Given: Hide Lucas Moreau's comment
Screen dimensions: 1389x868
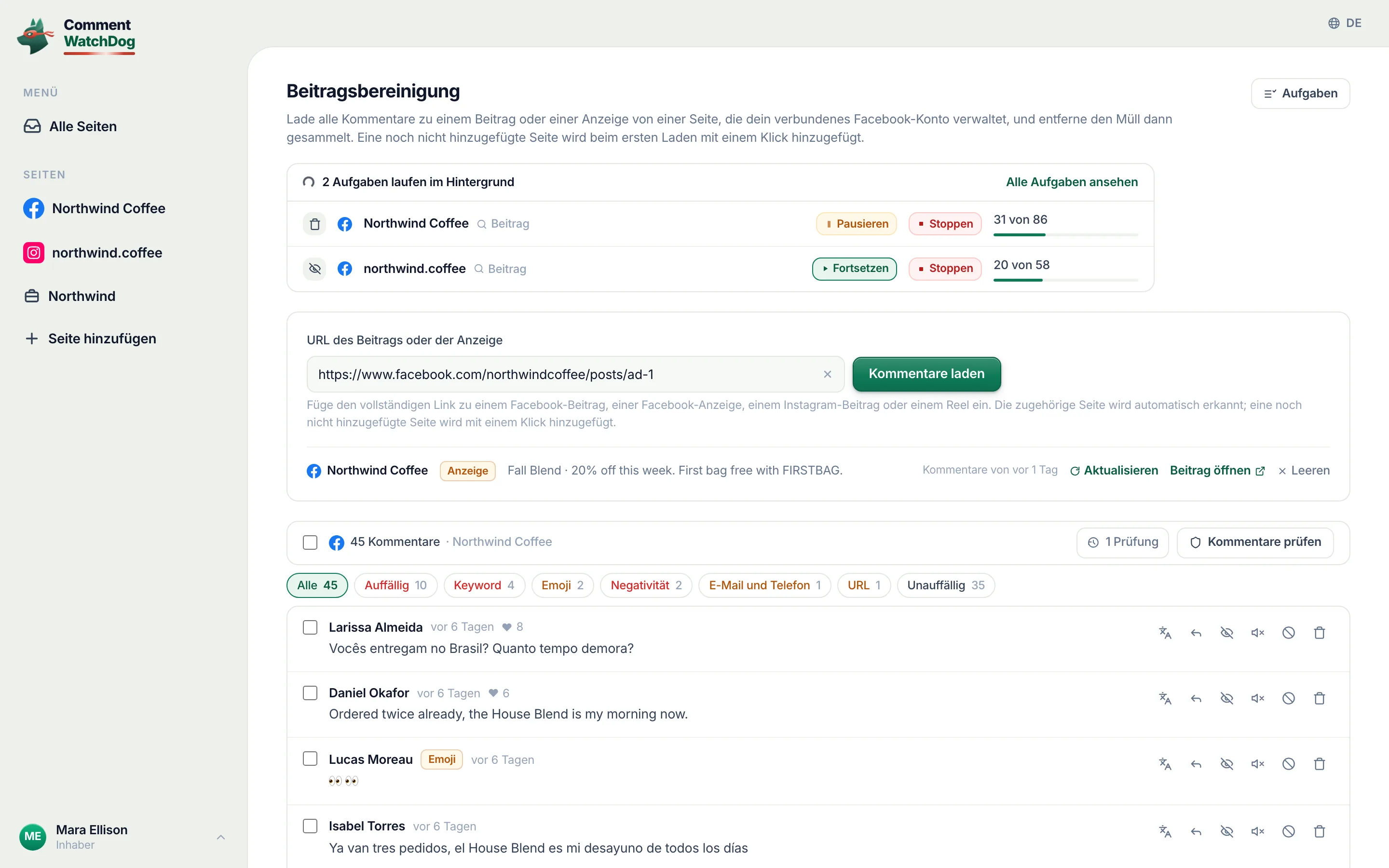Looking at the screenshot, I should pyautogui.click(x=1226, y=763).
